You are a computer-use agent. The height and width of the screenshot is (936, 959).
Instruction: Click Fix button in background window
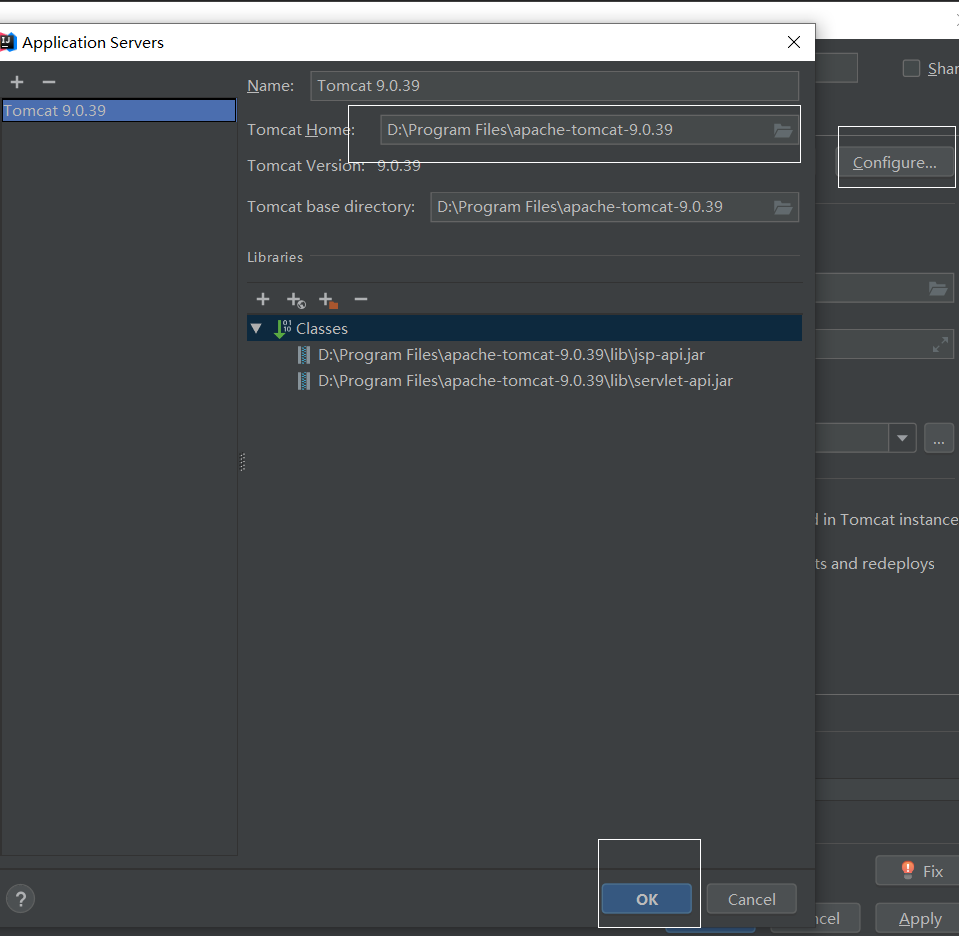tap(917, 871)
